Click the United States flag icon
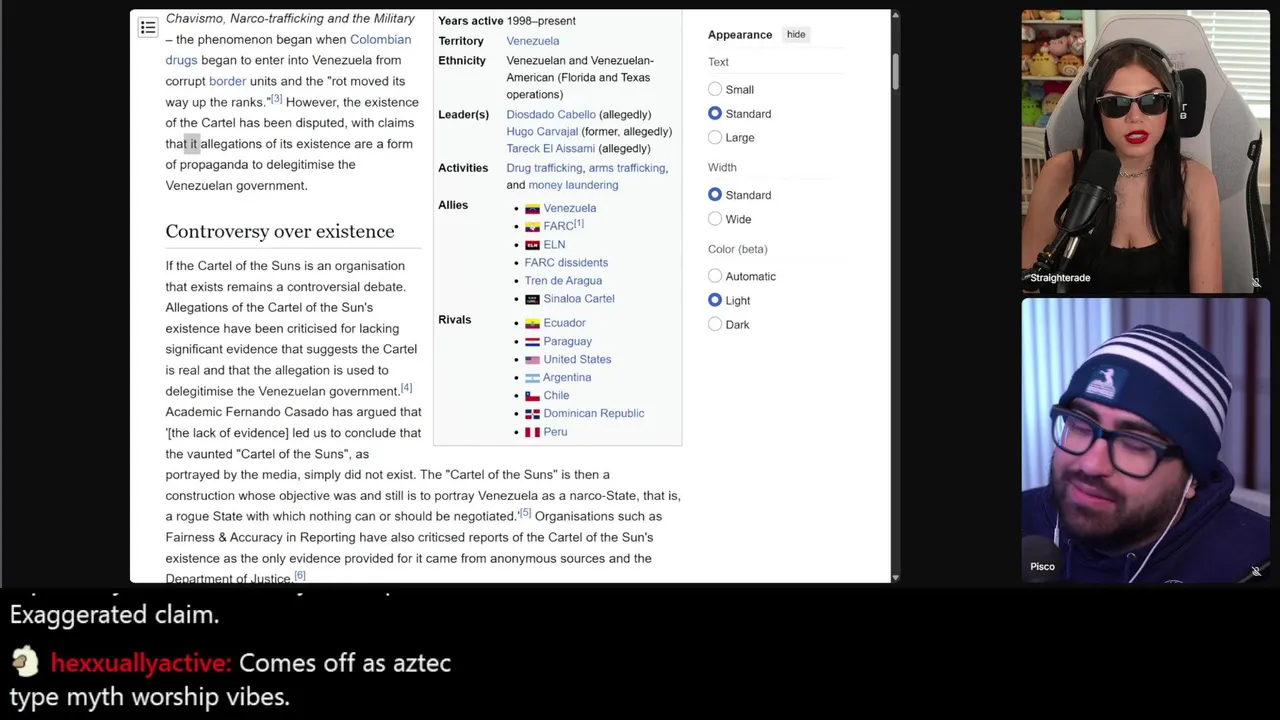The height and width of the screenshot is (720, 1280). (532, 359)
